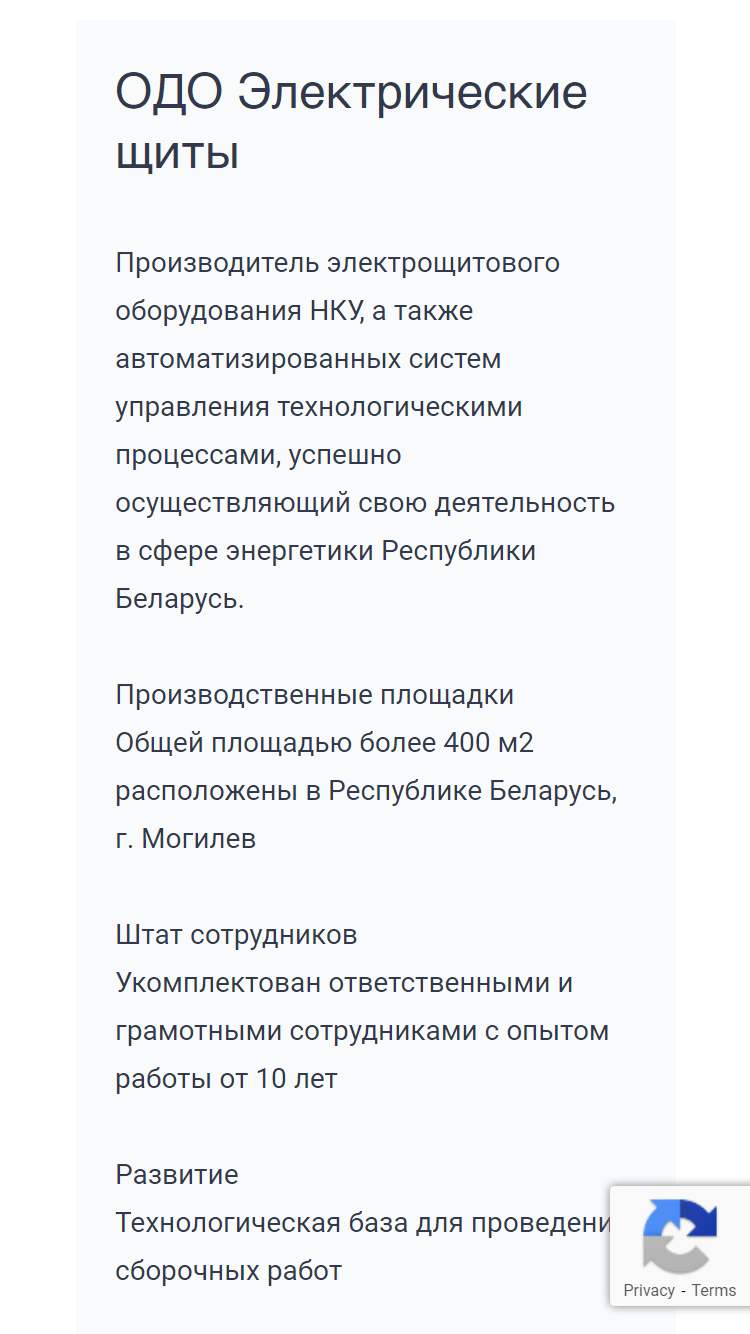Click the 'управления технологическими' text line
The image size is (750, 1334).
pyautogui.click(x=319, y=407)
